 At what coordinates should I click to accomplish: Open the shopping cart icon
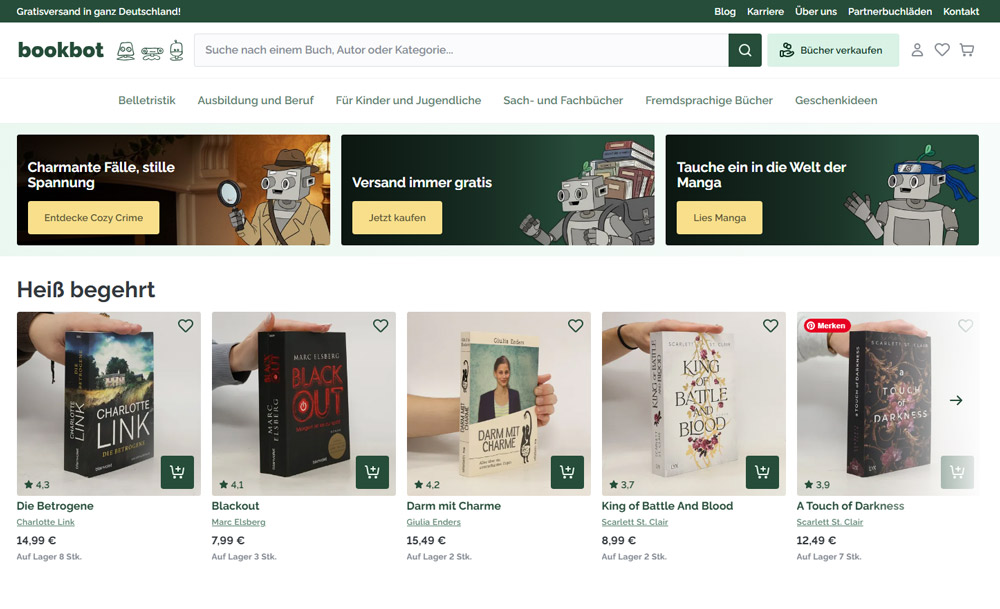click(967, 50)
